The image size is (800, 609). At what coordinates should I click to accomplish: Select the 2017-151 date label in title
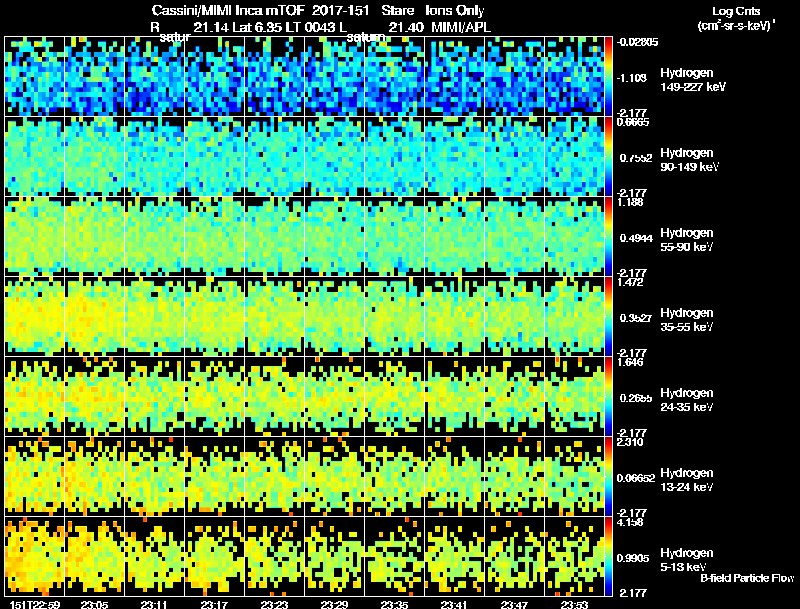pos(340,10)
